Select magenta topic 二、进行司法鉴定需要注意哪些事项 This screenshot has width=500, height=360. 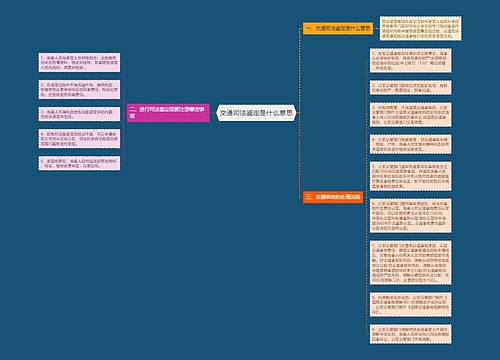tap(168, 113)
